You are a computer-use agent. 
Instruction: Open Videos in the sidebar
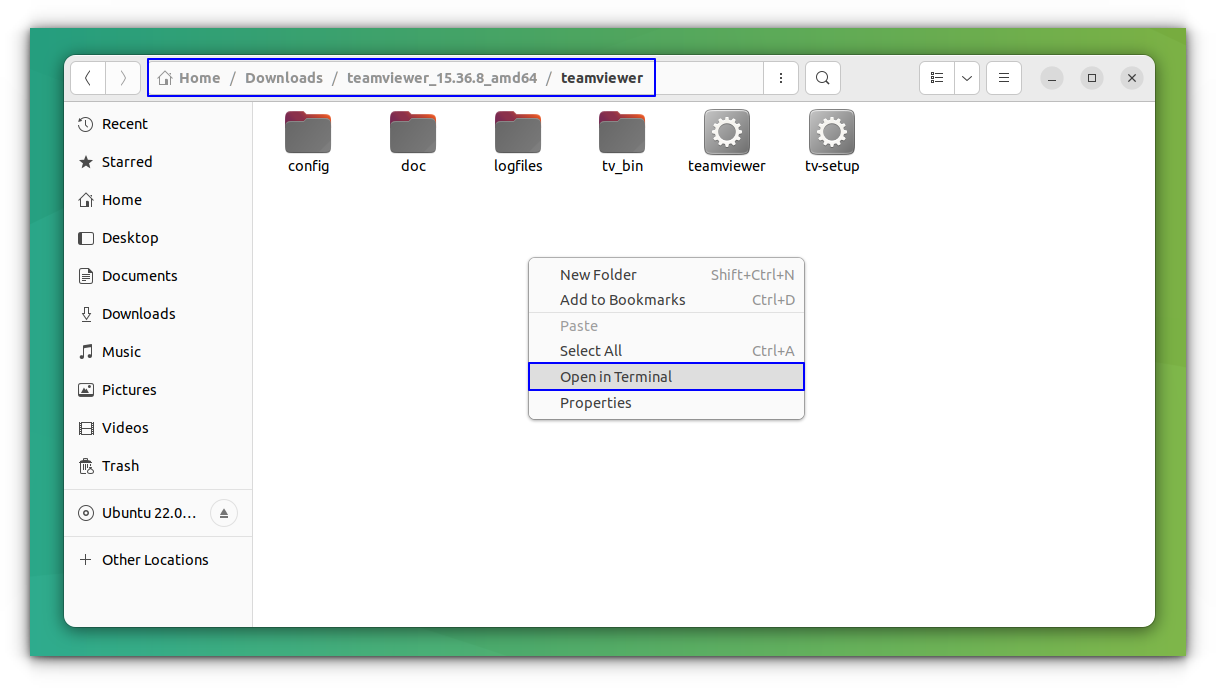[158, 428]
